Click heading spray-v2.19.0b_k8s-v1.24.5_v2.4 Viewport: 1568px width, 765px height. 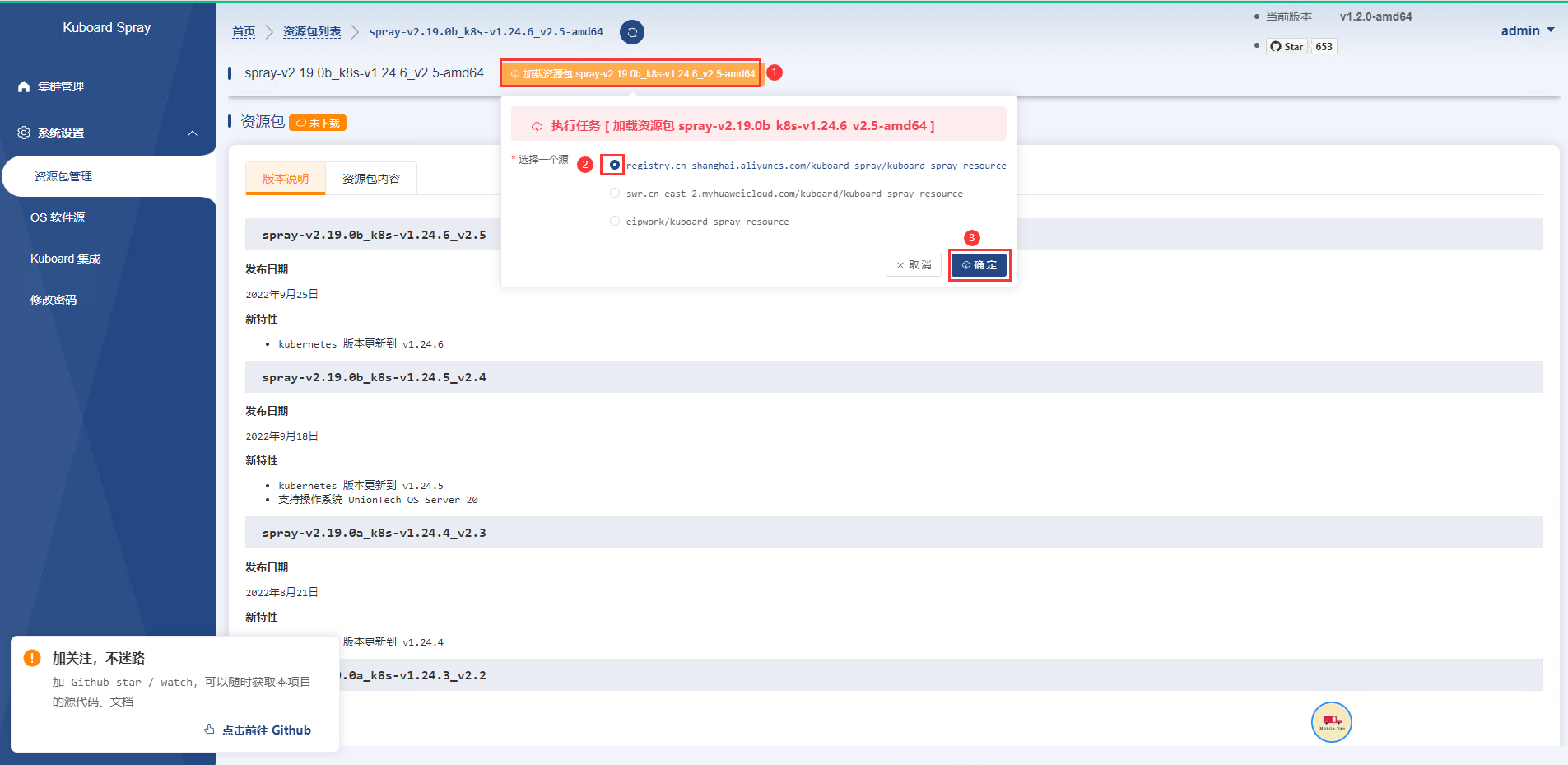(375, 377)
